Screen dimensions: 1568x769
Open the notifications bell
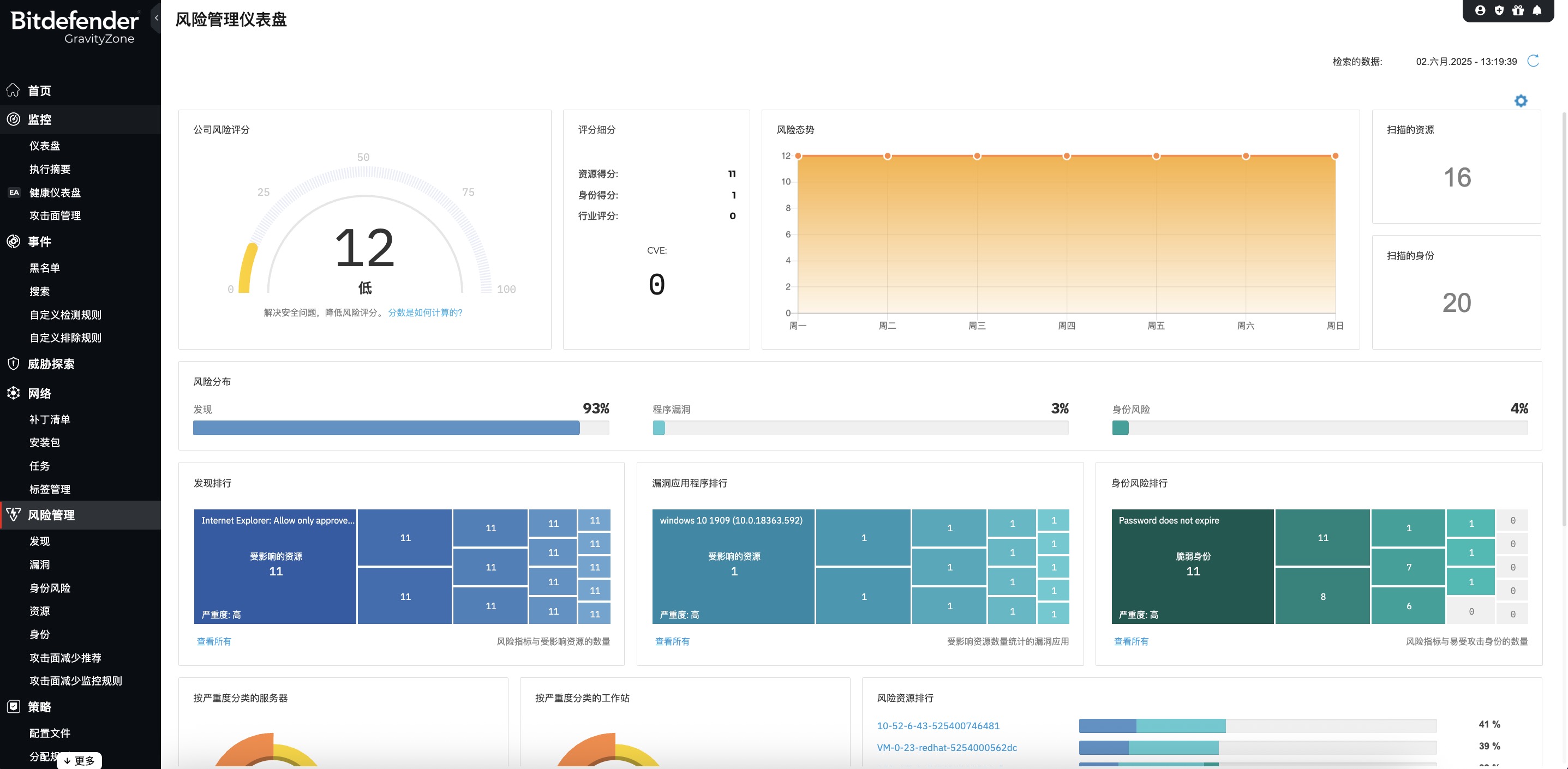pyautogui.click(x=1537, y=10)
